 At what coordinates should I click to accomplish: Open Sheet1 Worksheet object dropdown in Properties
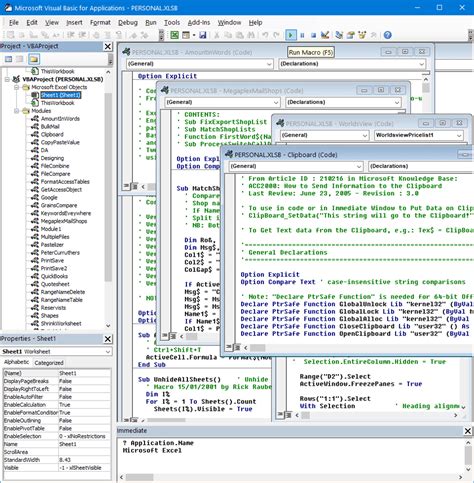click(x=108, y=352)
